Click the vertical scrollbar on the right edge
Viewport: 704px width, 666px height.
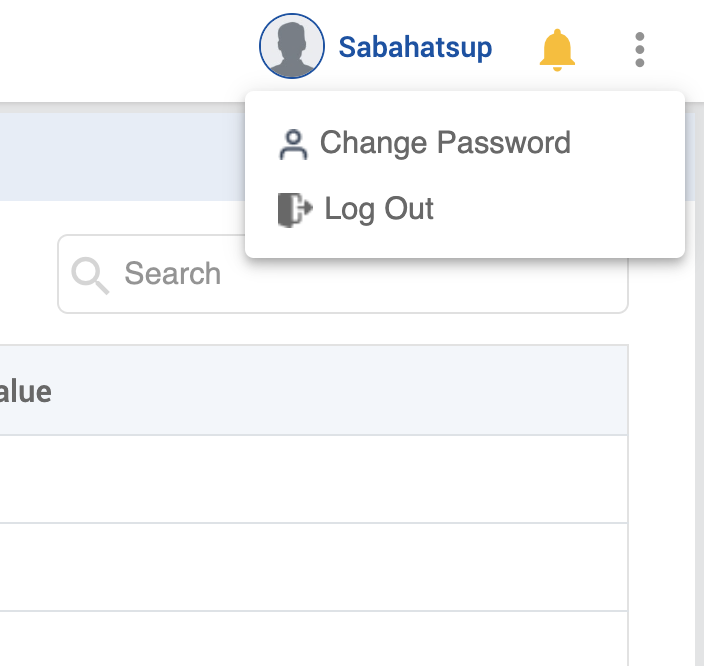click(x=699, y=400)
